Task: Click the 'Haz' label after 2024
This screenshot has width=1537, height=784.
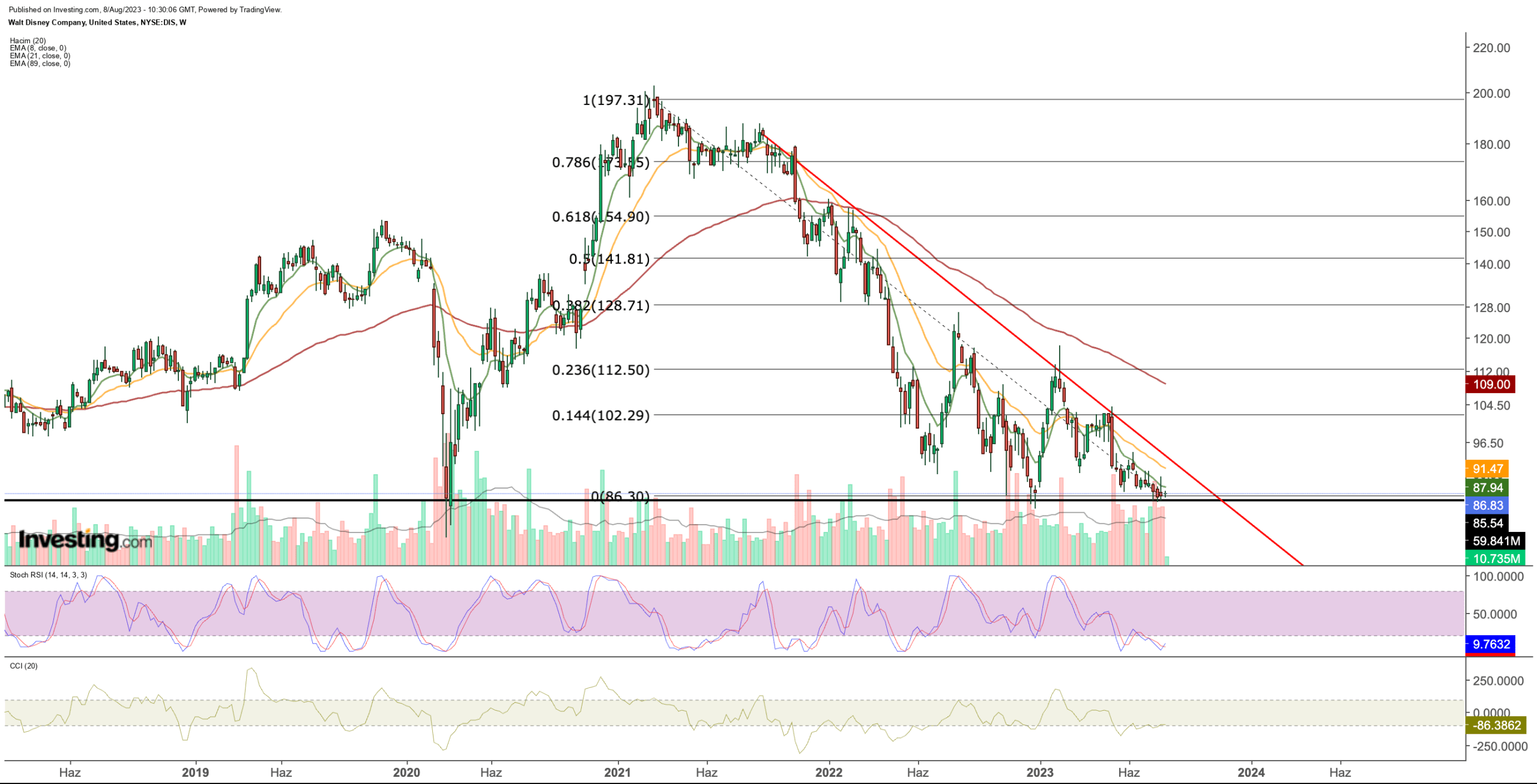Action: click(1340, 773)
